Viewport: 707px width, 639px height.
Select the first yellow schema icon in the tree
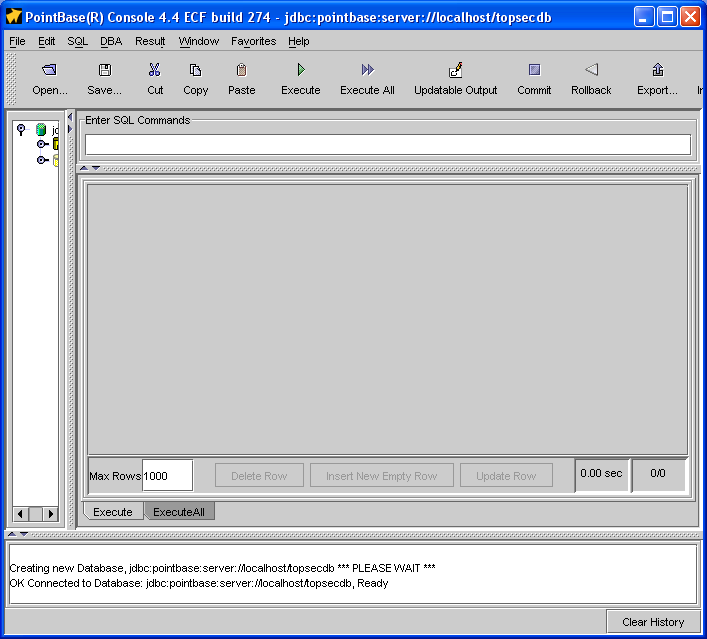(x=55, y=144)
